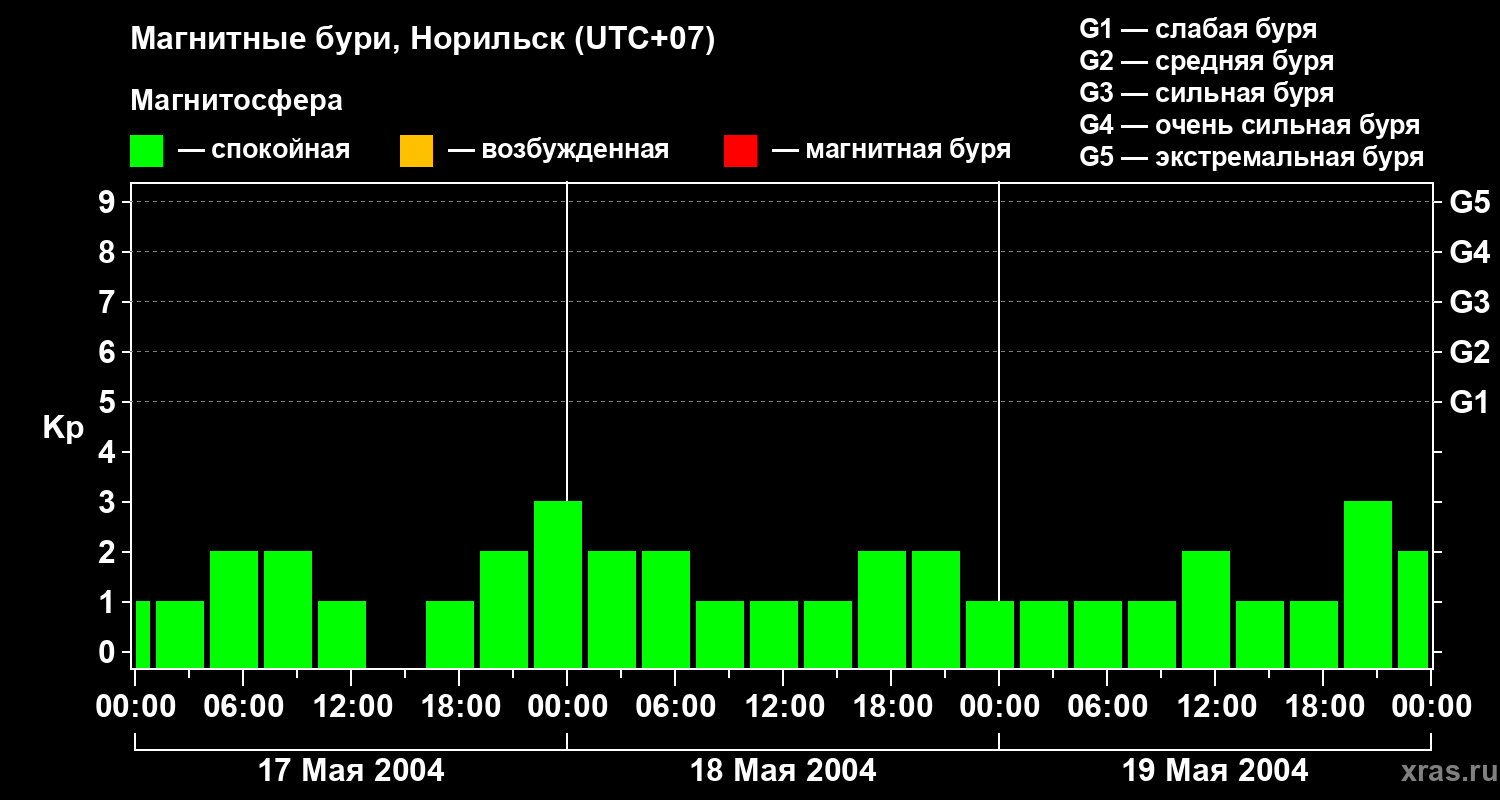The width and height of the screenshot is (1500, 800).
Task: Click the narrow first Kp 1 bar at 17 May start
Action: tap(142, 634)
